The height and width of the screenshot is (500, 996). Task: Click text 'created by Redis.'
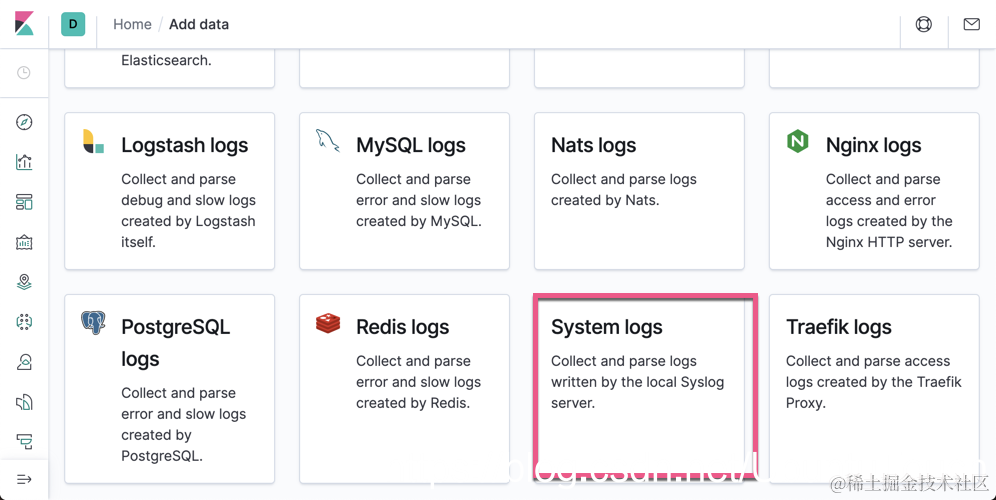click(x=413, y=403)
